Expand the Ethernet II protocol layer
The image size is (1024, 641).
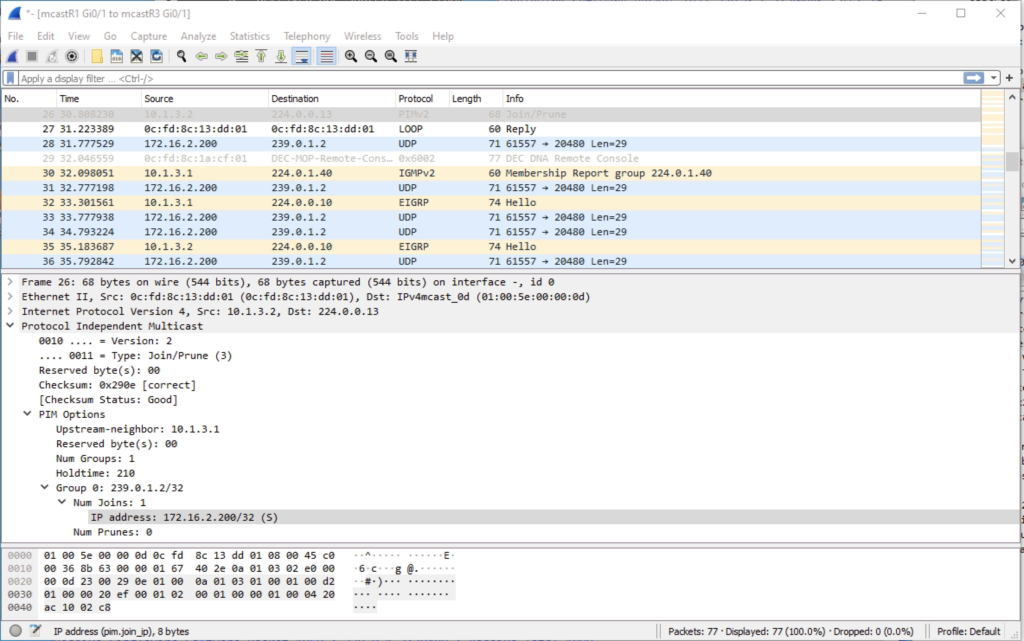coord(11,297)
